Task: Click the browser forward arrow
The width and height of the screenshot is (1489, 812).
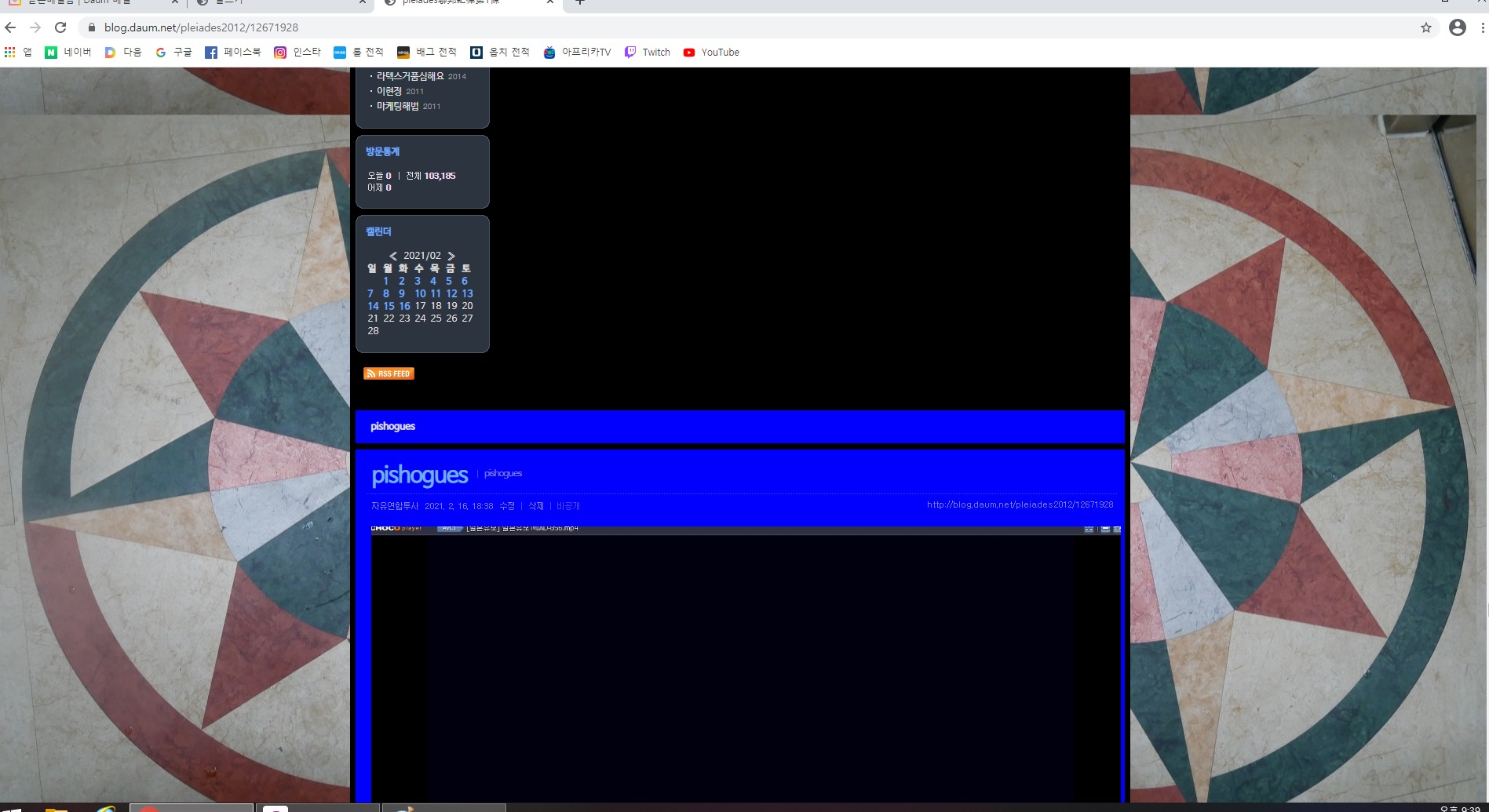Action: pyautogui.click(x=35, y=27)
